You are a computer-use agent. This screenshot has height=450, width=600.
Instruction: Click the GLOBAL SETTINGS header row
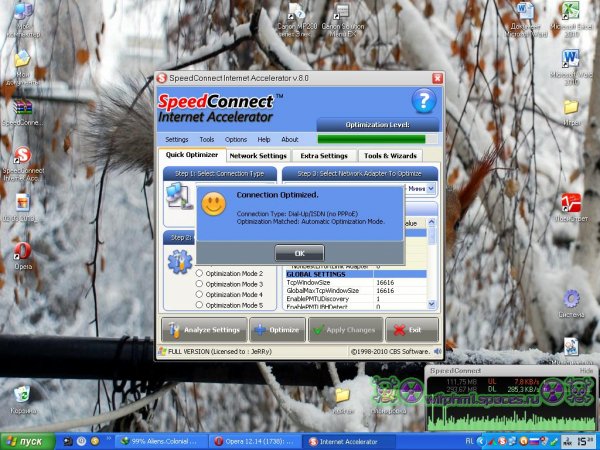pos(356,274)
